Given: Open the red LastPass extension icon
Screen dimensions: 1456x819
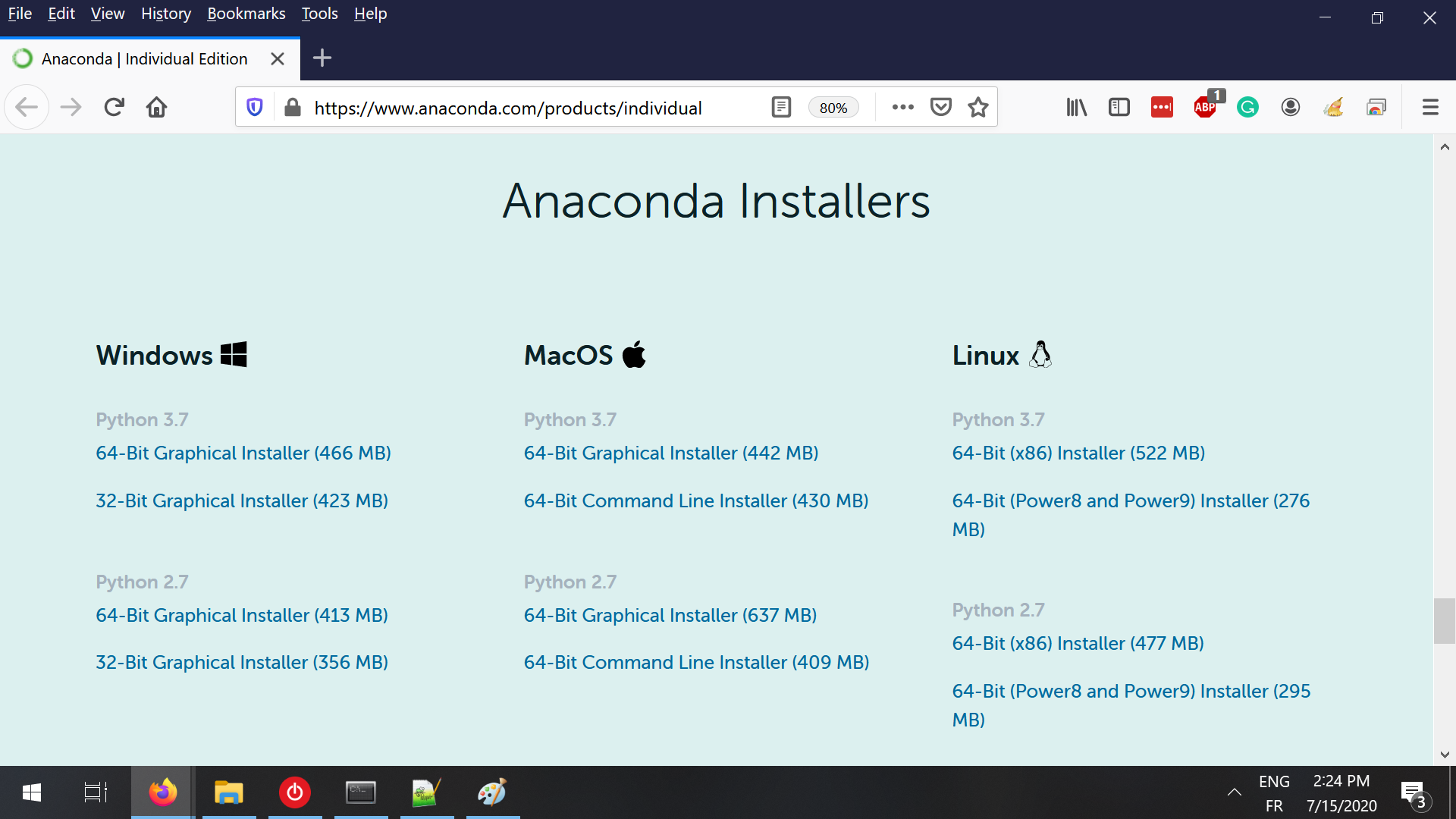Looking at the screenshot, I should click(1162, 108).
